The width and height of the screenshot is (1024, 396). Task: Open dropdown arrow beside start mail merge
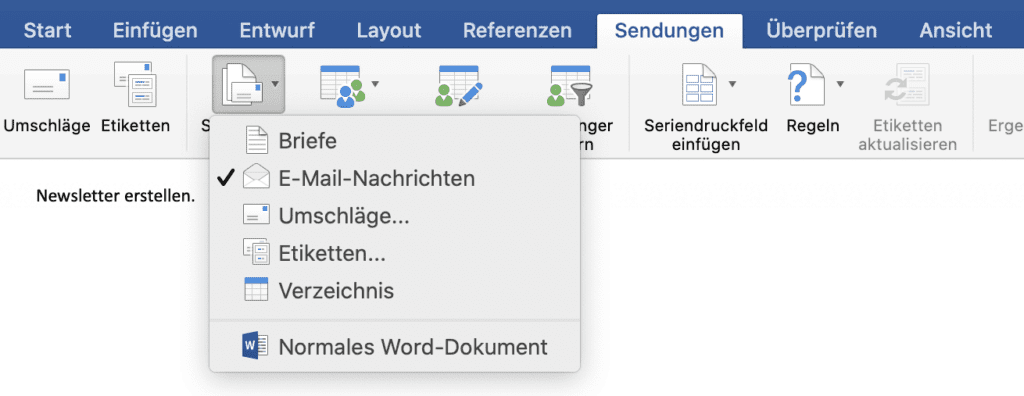tap(276, 84)
